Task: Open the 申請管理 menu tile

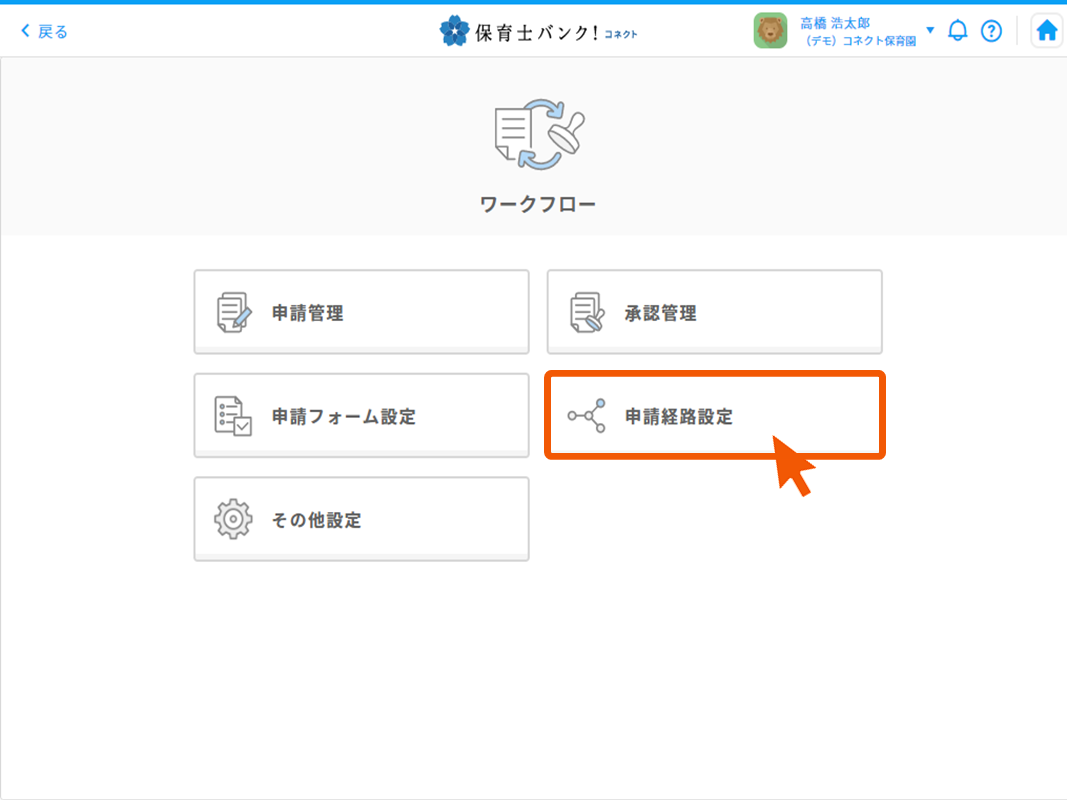Action: (361, 312)
